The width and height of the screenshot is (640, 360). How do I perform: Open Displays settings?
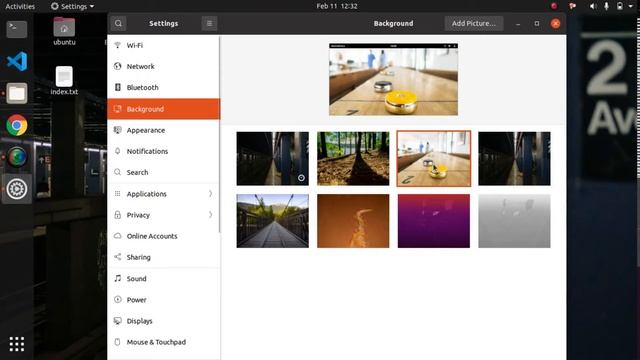tap(164, 321)
